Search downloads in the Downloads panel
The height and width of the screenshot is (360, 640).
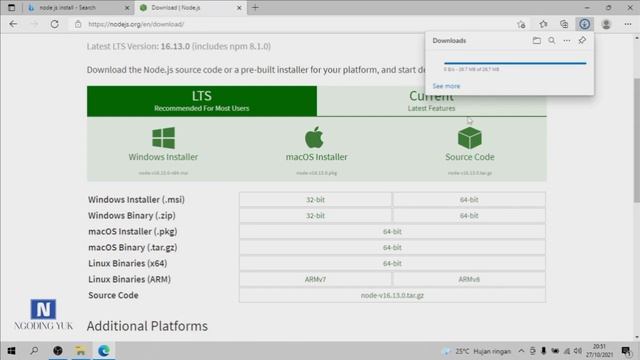coord(552,40)
